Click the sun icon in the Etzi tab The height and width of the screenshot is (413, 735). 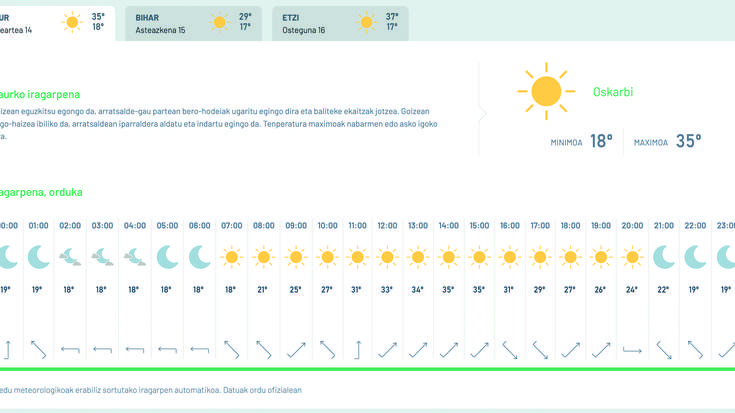click(366, 23)
